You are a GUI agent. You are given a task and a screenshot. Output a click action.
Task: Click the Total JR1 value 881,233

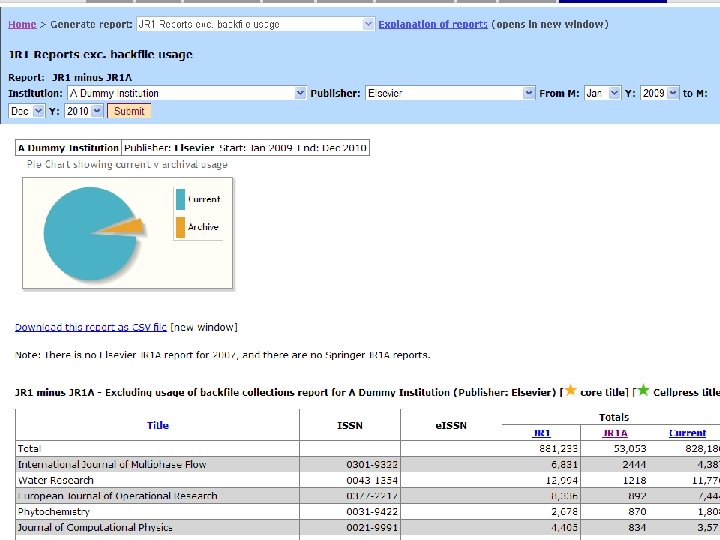tap(558, 449)
